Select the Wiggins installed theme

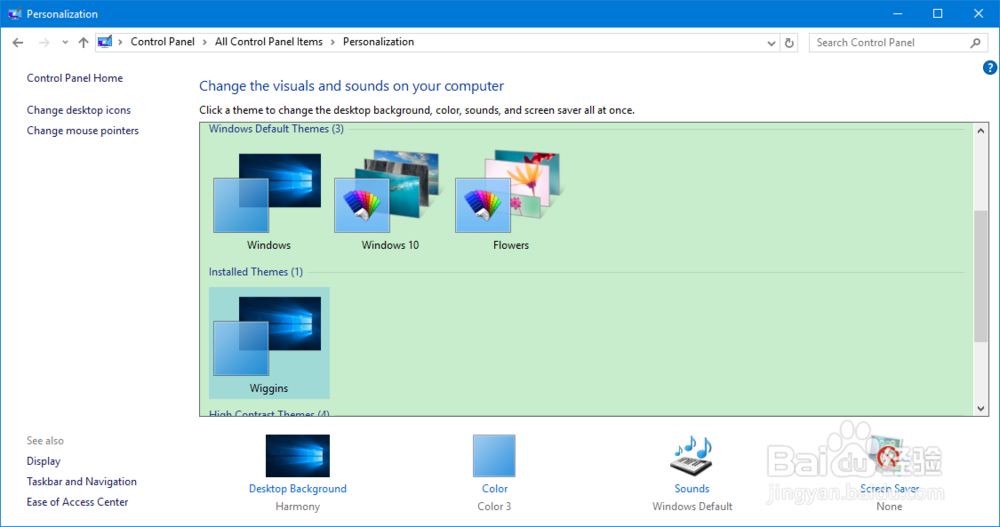pyautogui.click(x=269, y=343)
